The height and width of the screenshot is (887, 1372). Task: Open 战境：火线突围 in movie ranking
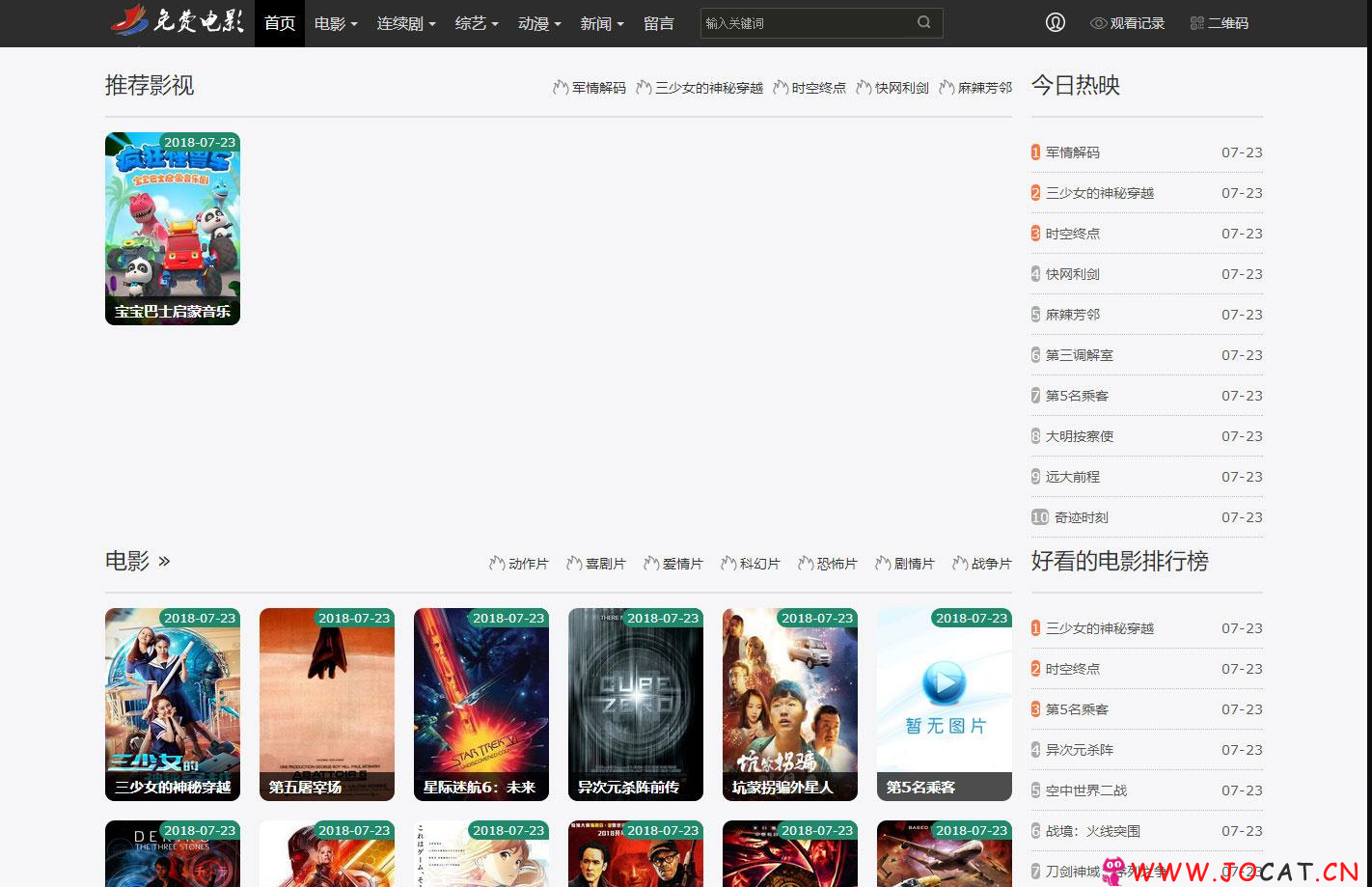pyautogui.click(x=1093, y=831)
